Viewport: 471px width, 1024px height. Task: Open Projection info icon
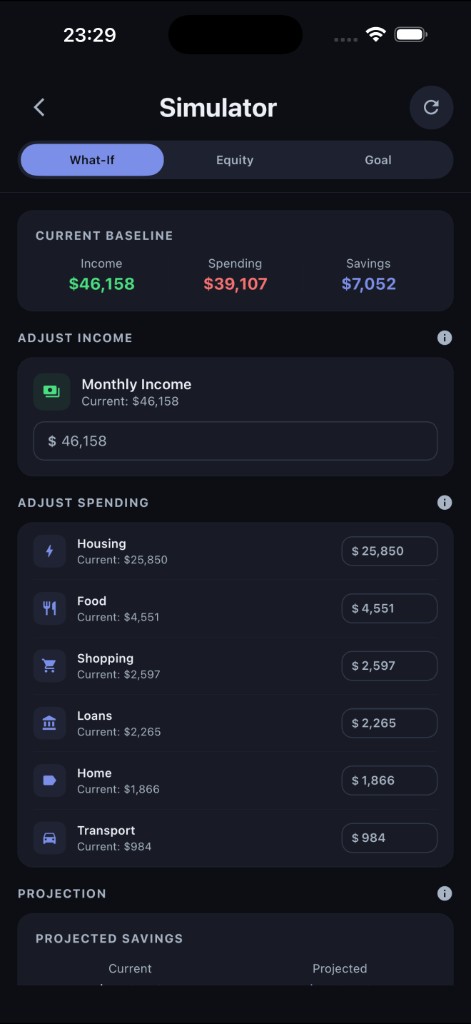(444, 893)
